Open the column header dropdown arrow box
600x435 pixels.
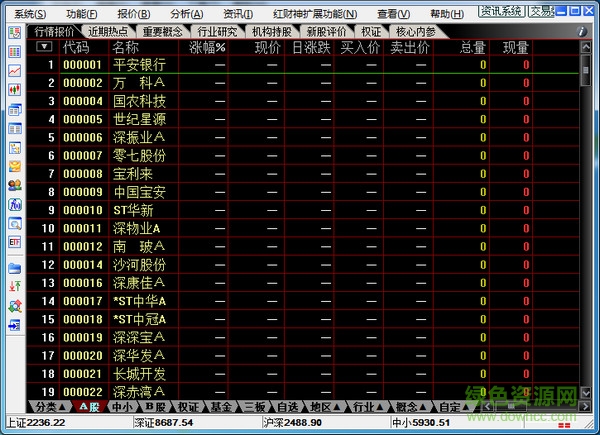click(44, 47)
